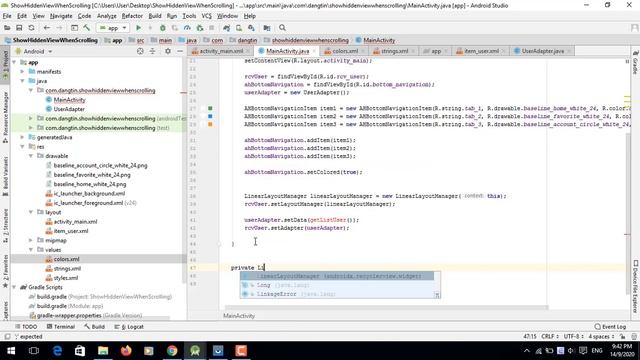Click the Open folder toolbar icon
The width and height of the screenshot is (640, 360).
click(x=7, y=28)
